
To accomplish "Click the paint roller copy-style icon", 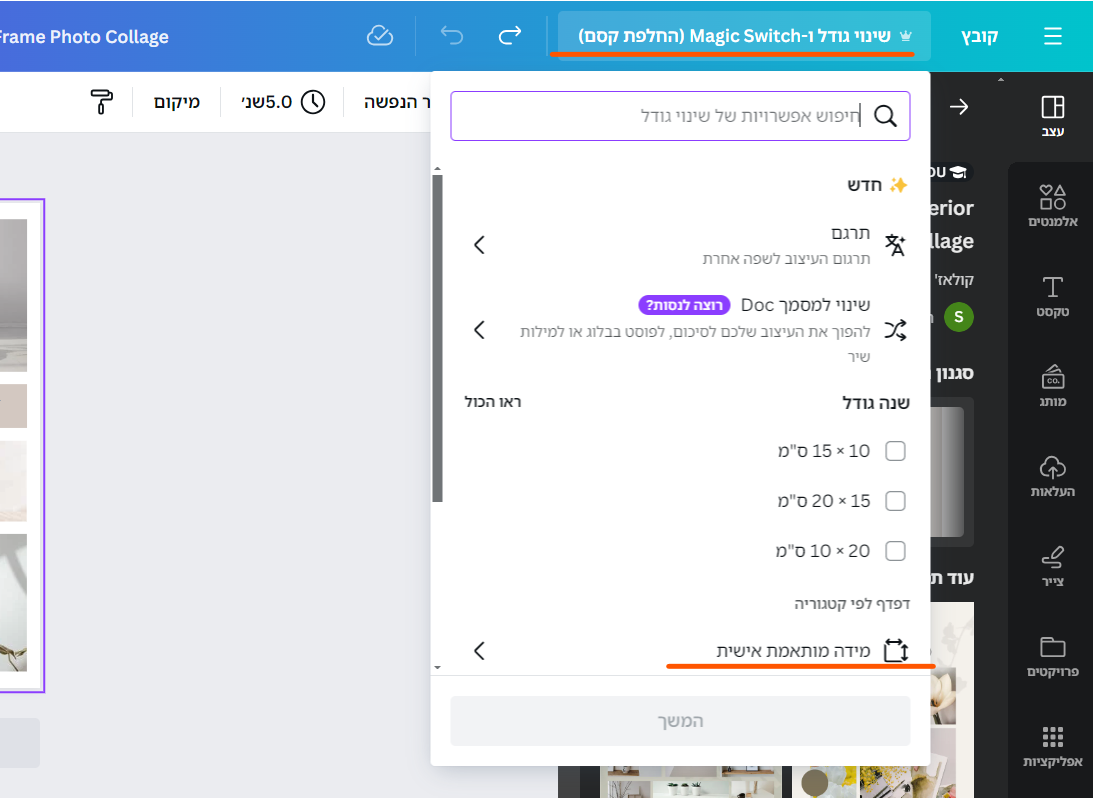I will pyautogui.click(x=102, y=102).
